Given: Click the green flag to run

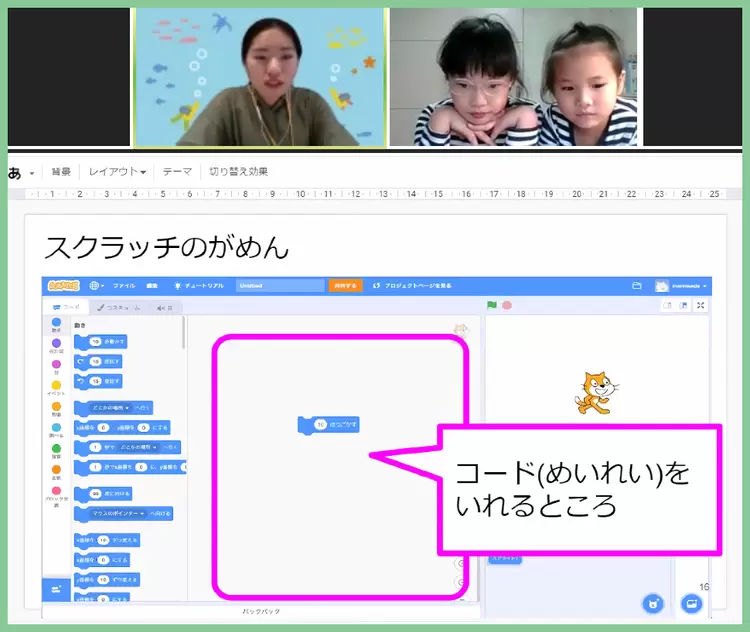Looking at the screenshot, I should pos(492,305).
